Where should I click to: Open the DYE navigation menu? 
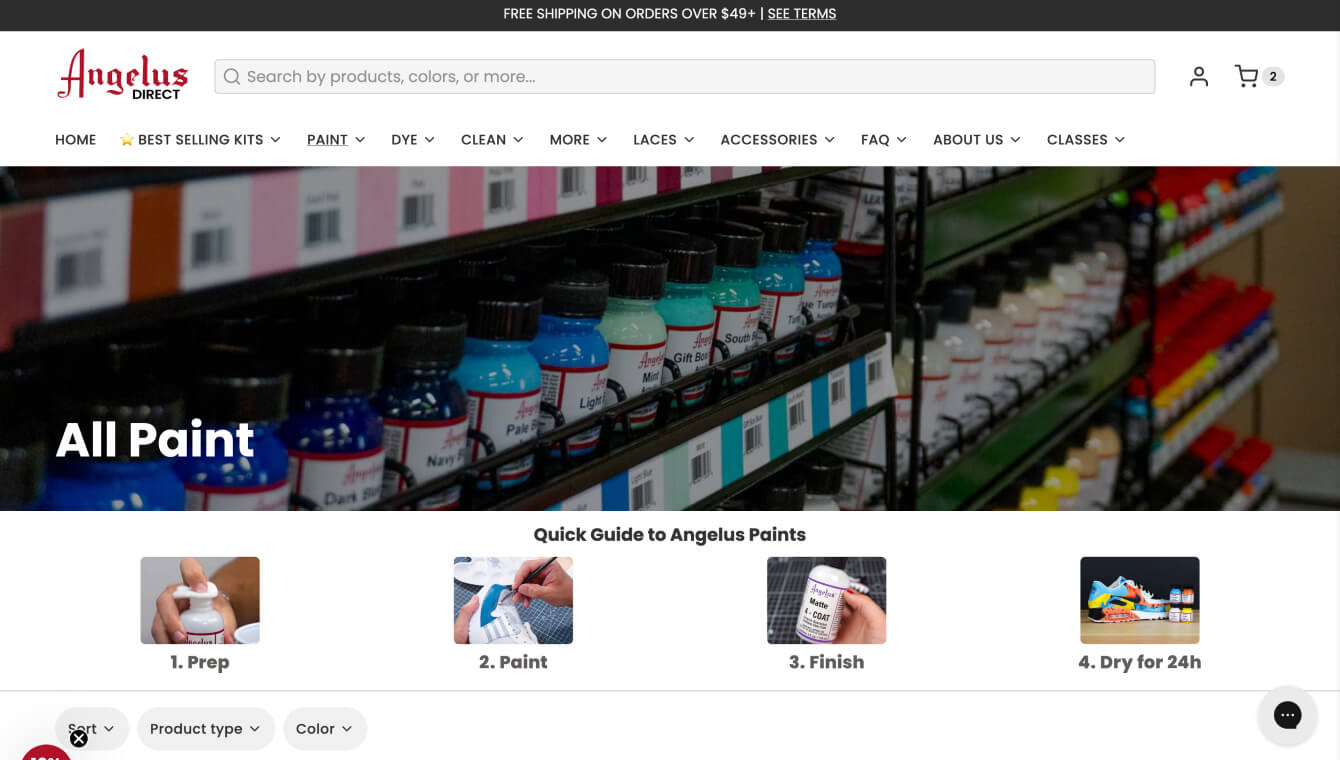pyautogui.click(x=413, y=140)
